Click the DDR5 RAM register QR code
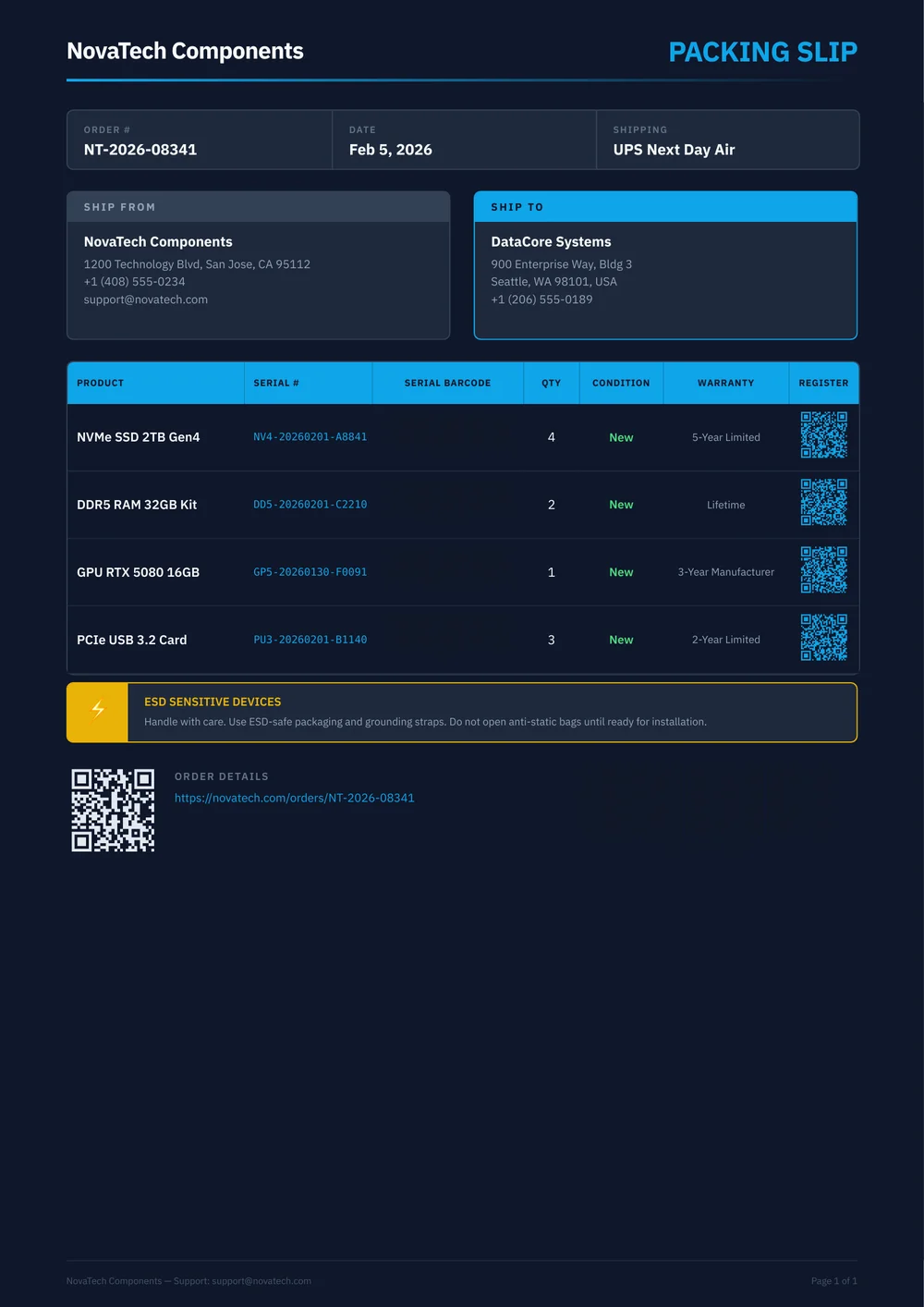924x1307 pixels. pos(823,503)
